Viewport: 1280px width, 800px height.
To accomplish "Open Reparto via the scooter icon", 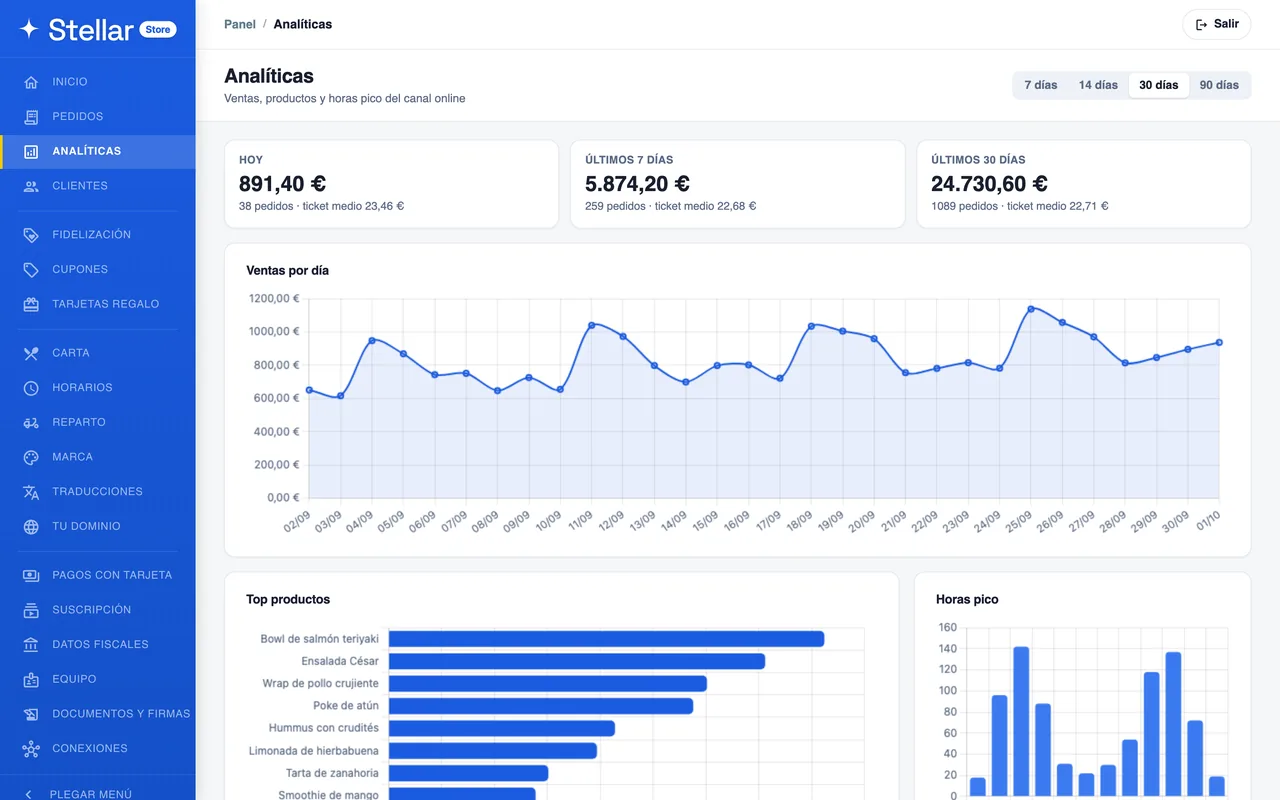I will click(x=31, y=423).
